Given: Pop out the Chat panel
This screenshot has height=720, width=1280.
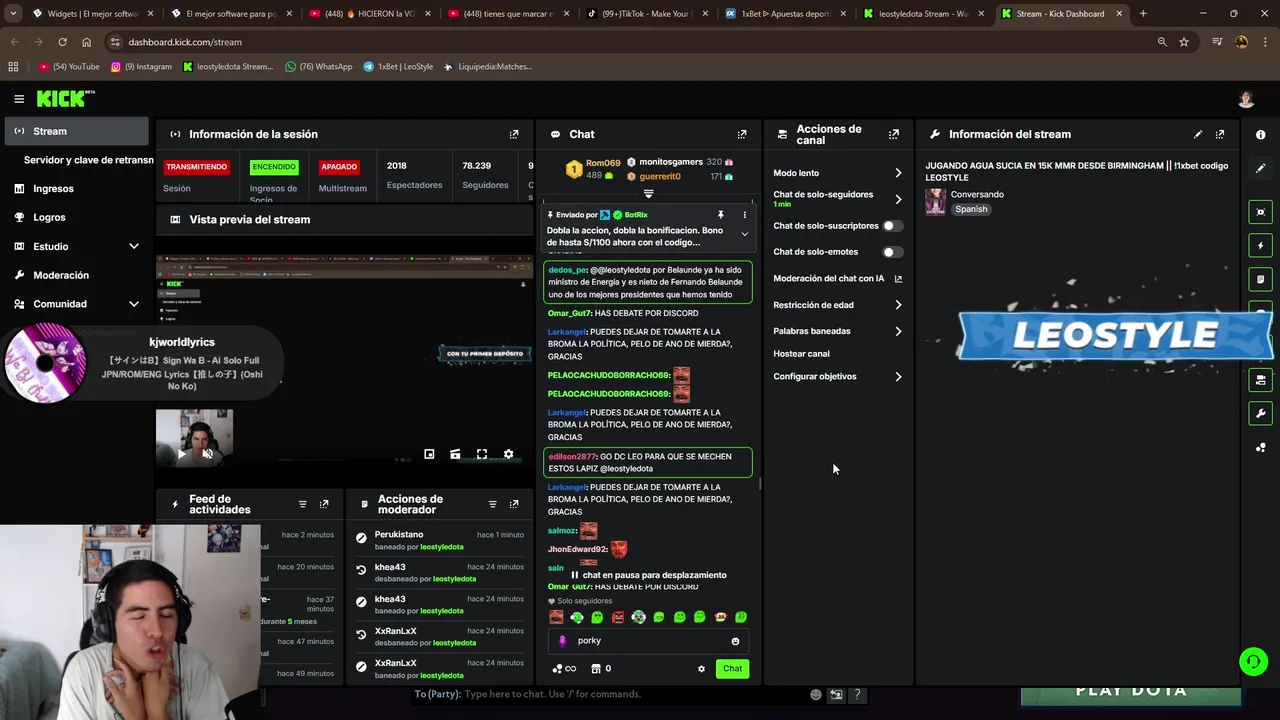Looking at the screenshot, I should tap(742, 134).
